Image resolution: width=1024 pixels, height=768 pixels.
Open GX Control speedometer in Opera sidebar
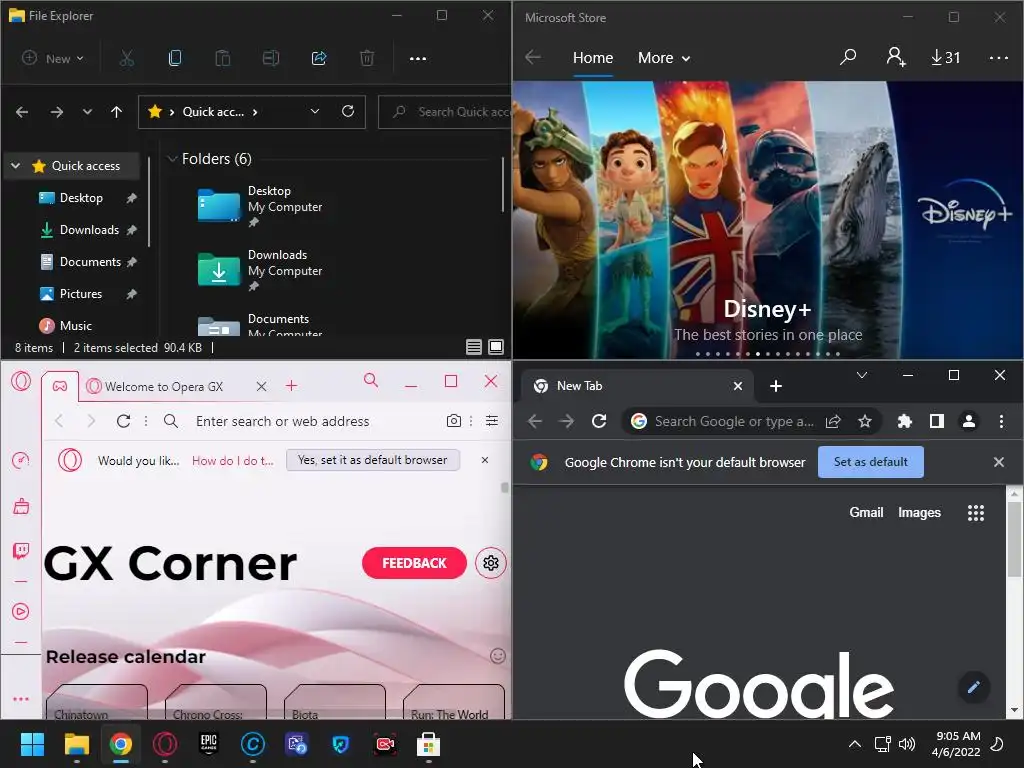pos(21,460)
